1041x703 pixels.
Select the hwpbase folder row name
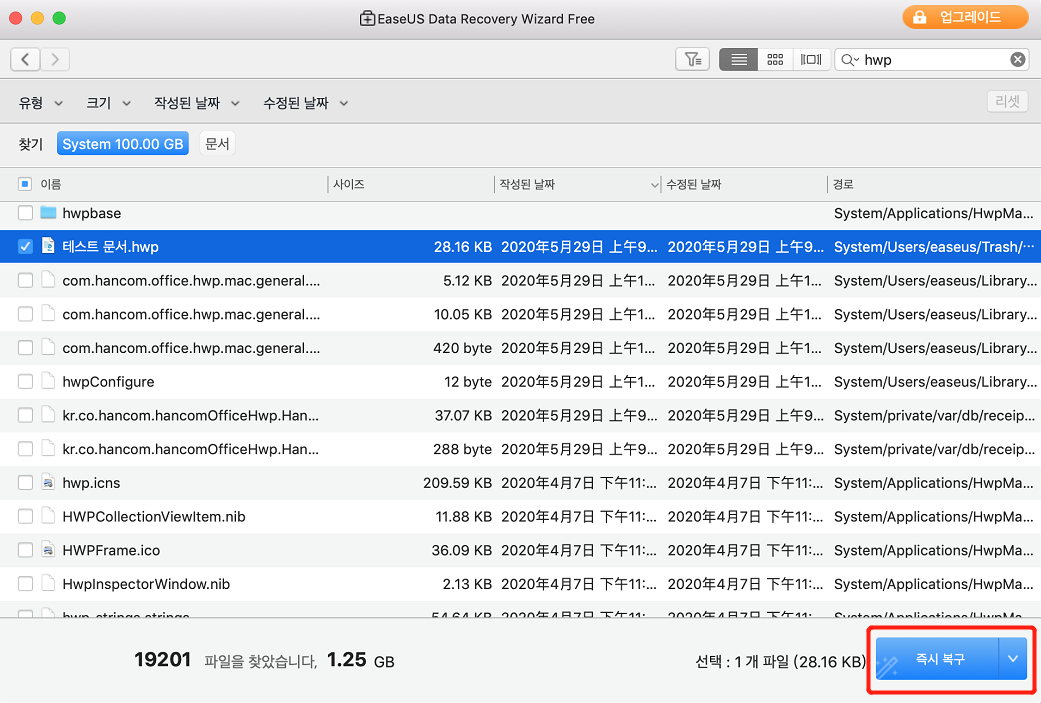pyautogui.click(x=92, y=212)
